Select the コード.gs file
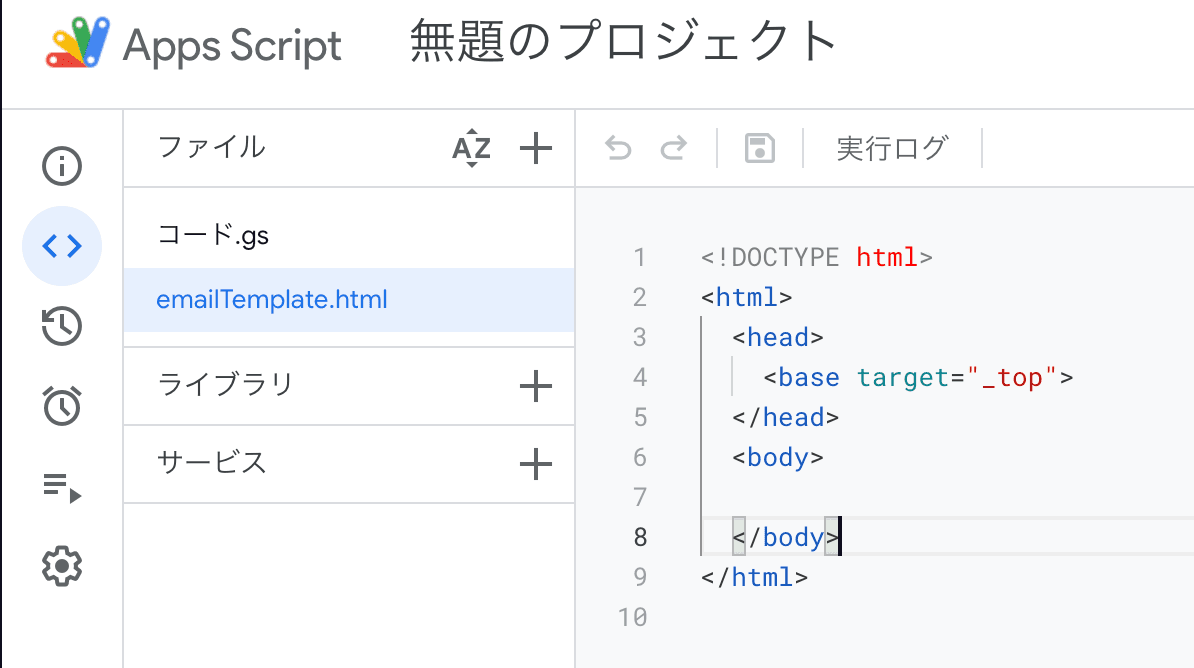Image resolution: width=1194 pixels, height=668 pixels. pyautogui.click(x=214, y=236)
